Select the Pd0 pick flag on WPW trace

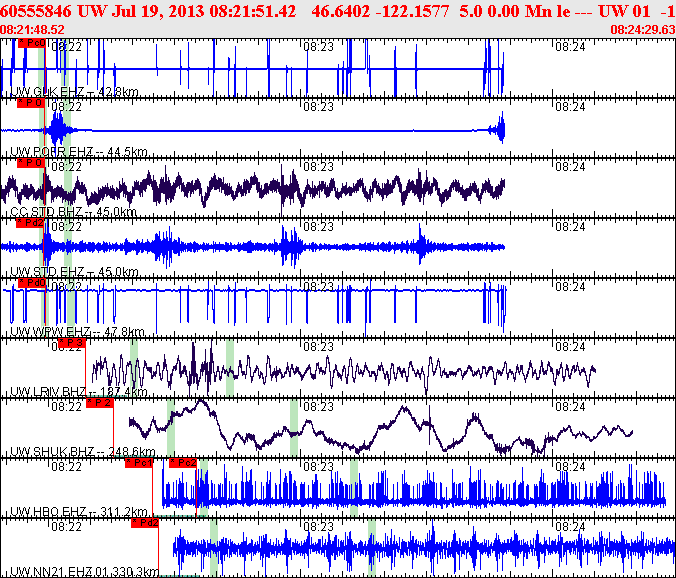[31, 283]
